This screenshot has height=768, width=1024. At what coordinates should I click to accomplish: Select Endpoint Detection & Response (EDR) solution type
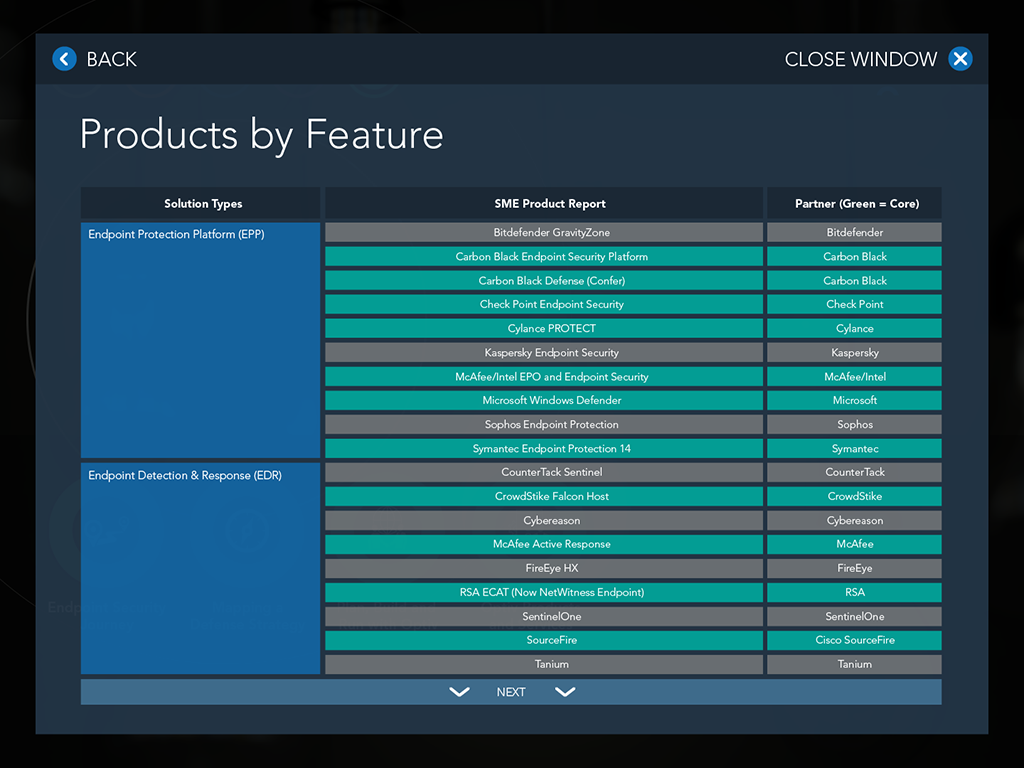pyautogui.click(x=200, y=568)
